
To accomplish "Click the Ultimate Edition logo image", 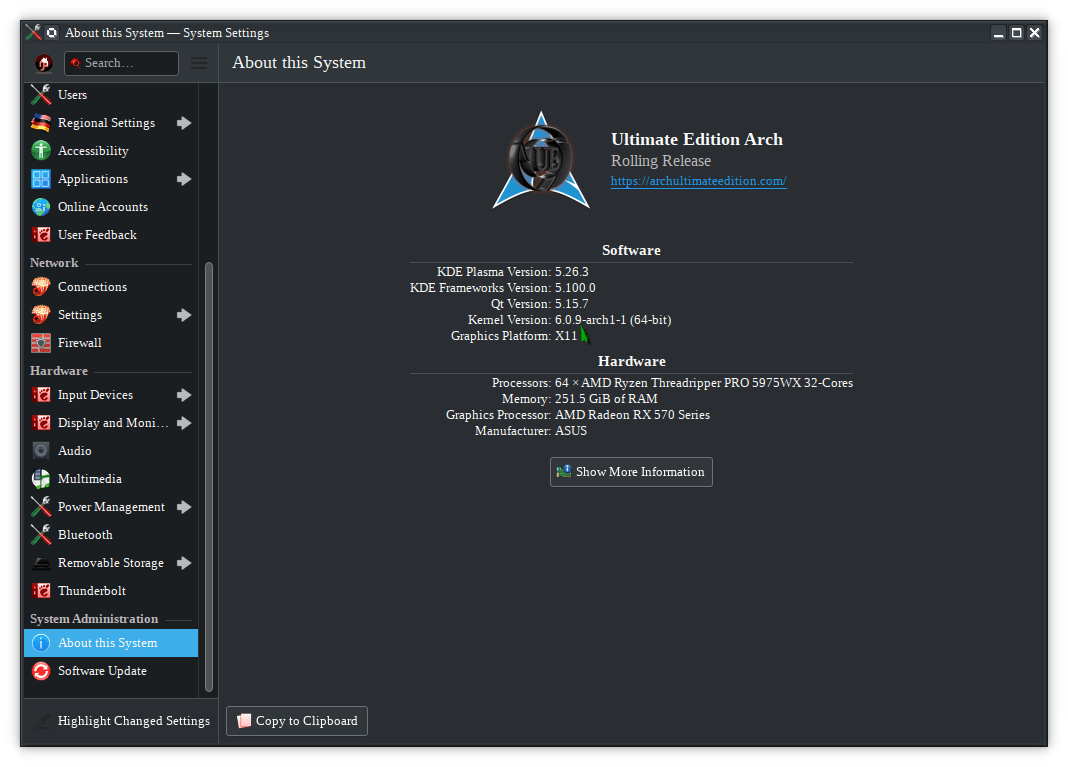I will (x=541, y=159).
